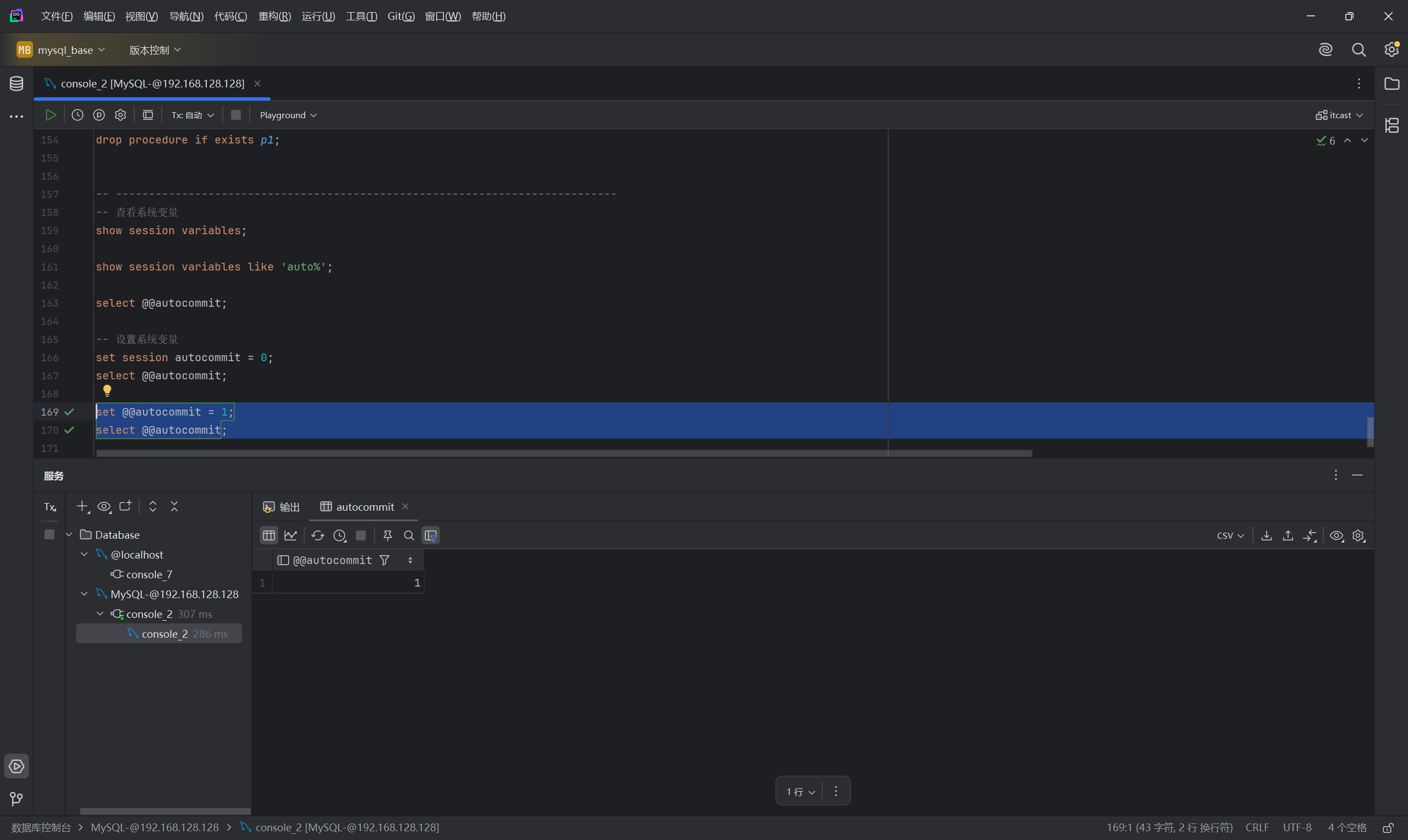1408x840 pixels.
Task: Open the 版本控制 version control button
Action: tap(155, 50)
